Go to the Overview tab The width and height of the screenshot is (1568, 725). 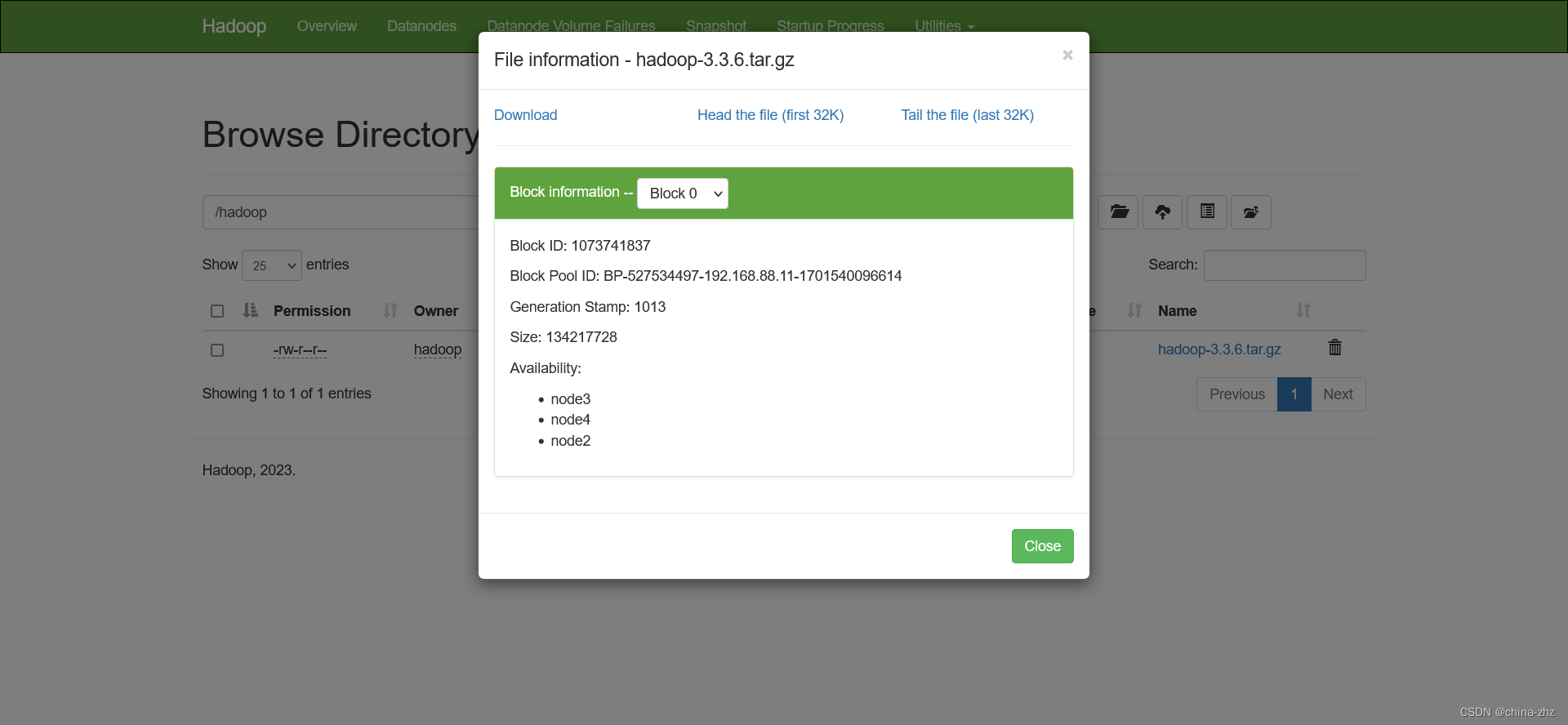[327, 26]
